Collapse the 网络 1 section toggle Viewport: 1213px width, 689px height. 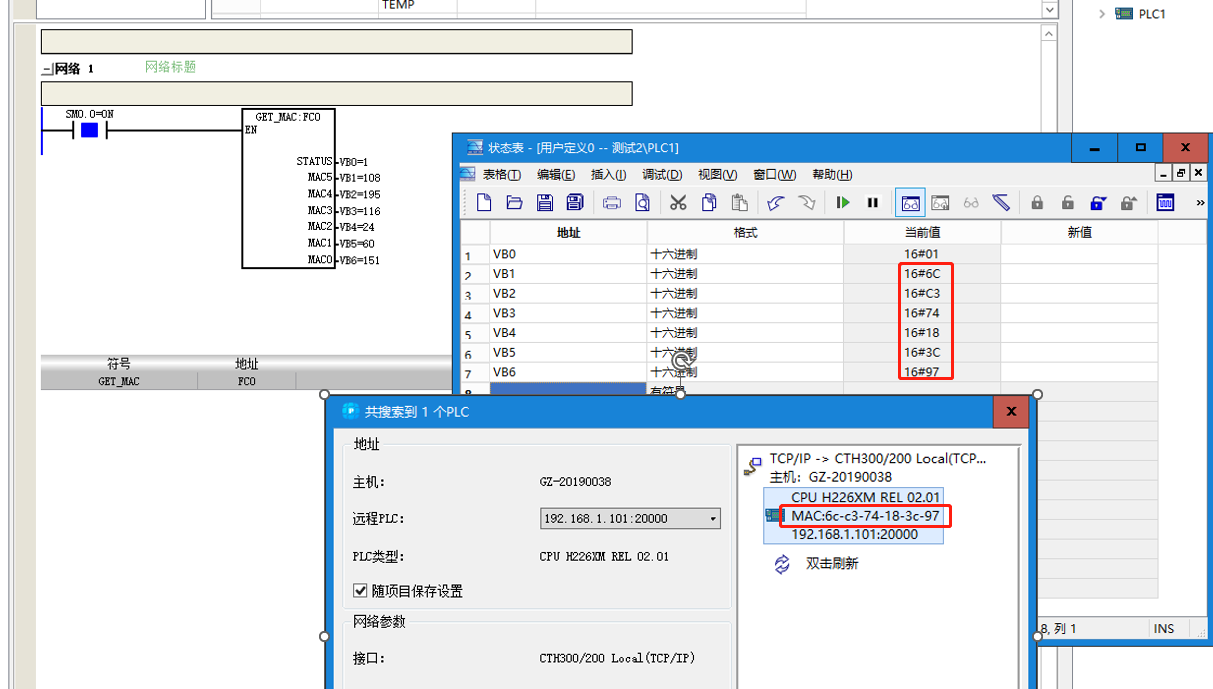(46, 69)
